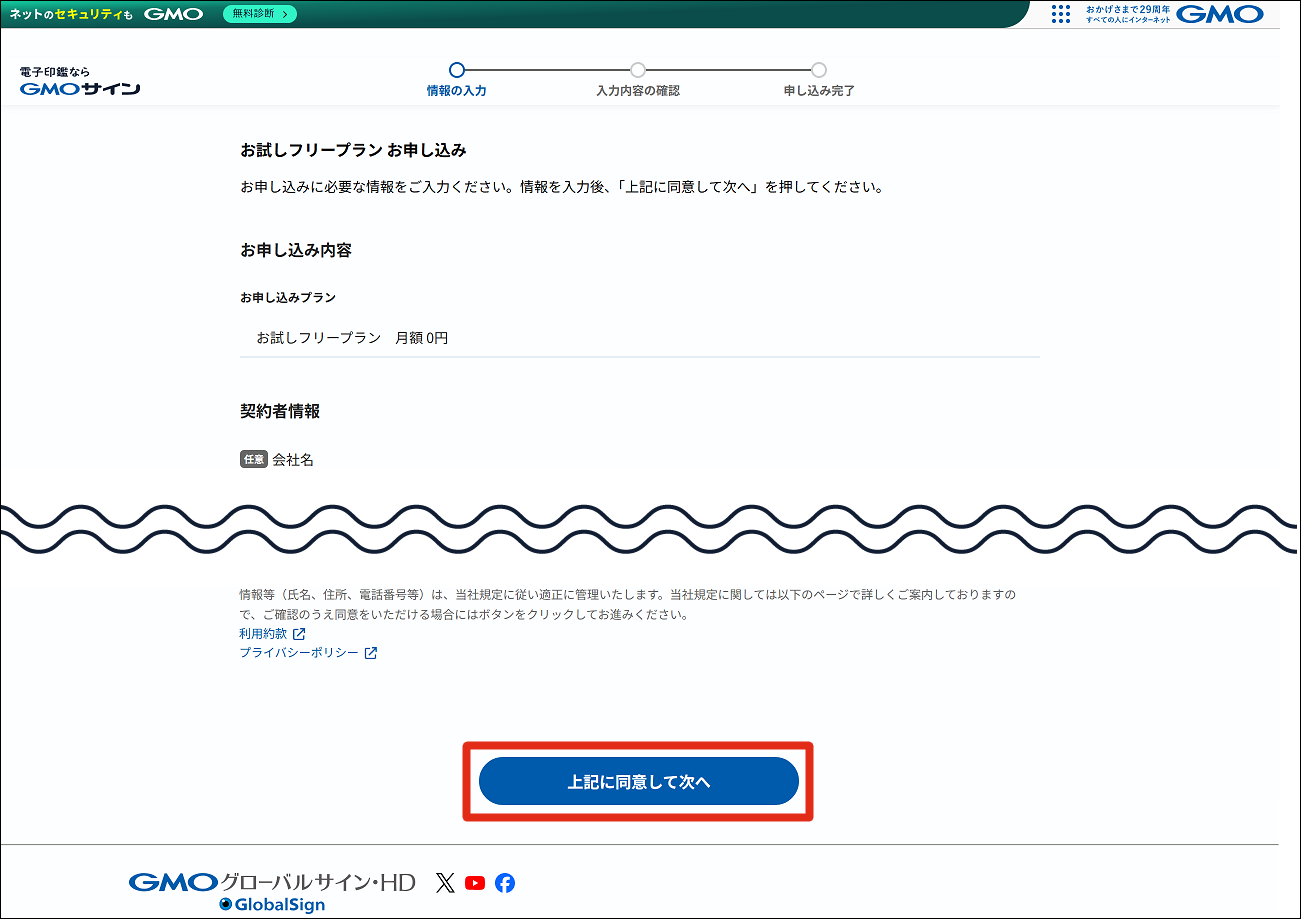
Task: Open the 利用約款 link
Action: coord(264,633)
